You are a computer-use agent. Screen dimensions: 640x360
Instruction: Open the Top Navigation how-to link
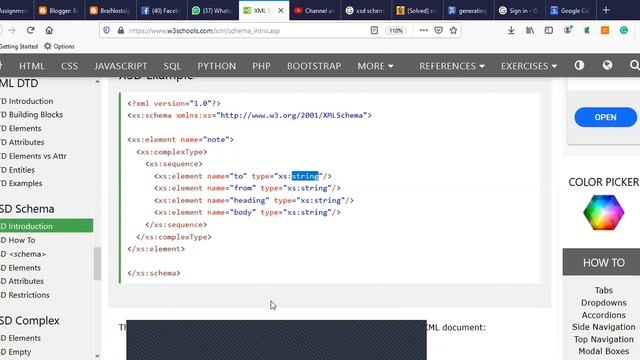604,339
